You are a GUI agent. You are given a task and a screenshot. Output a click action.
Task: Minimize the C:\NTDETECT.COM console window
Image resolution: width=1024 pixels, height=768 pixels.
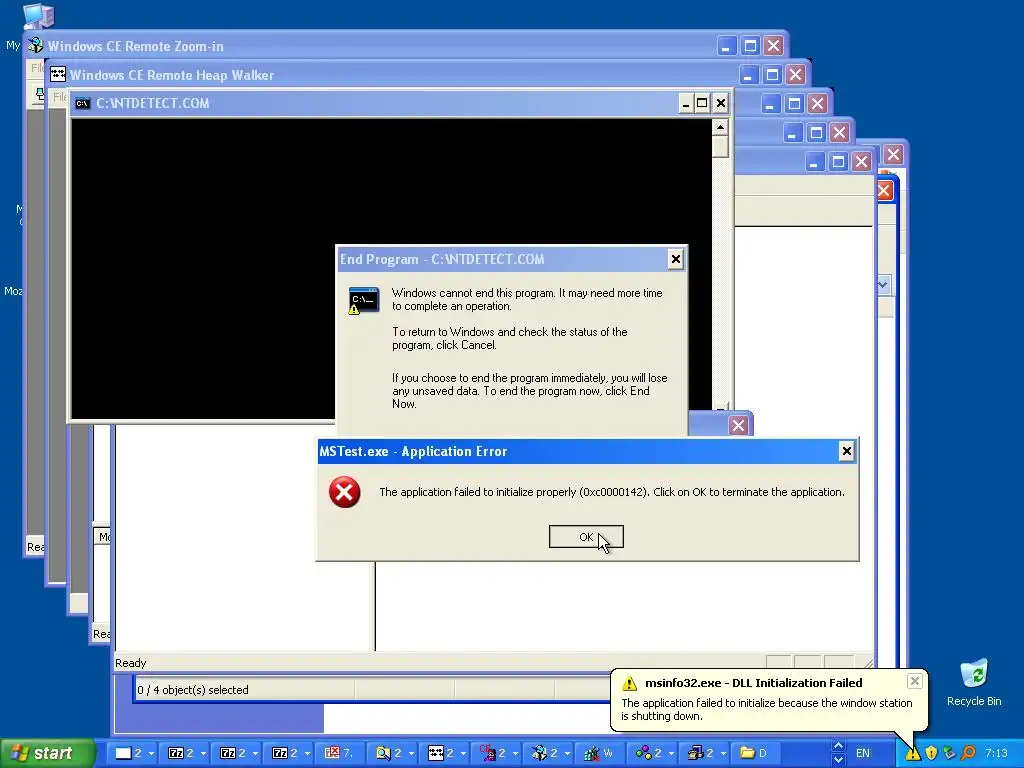[x=685, y=103]
